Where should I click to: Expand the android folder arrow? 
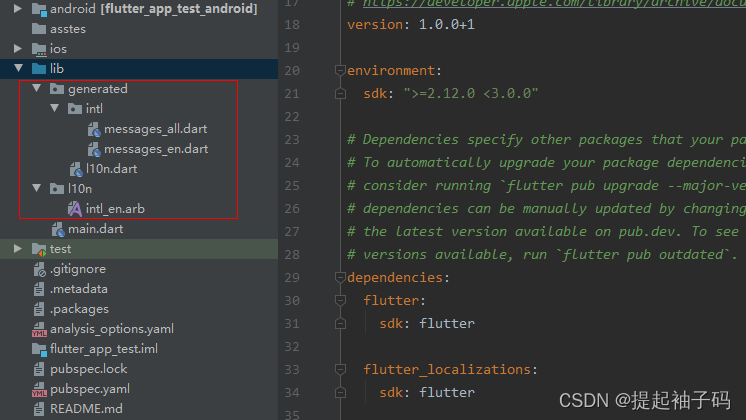click(x=18, y=8)
